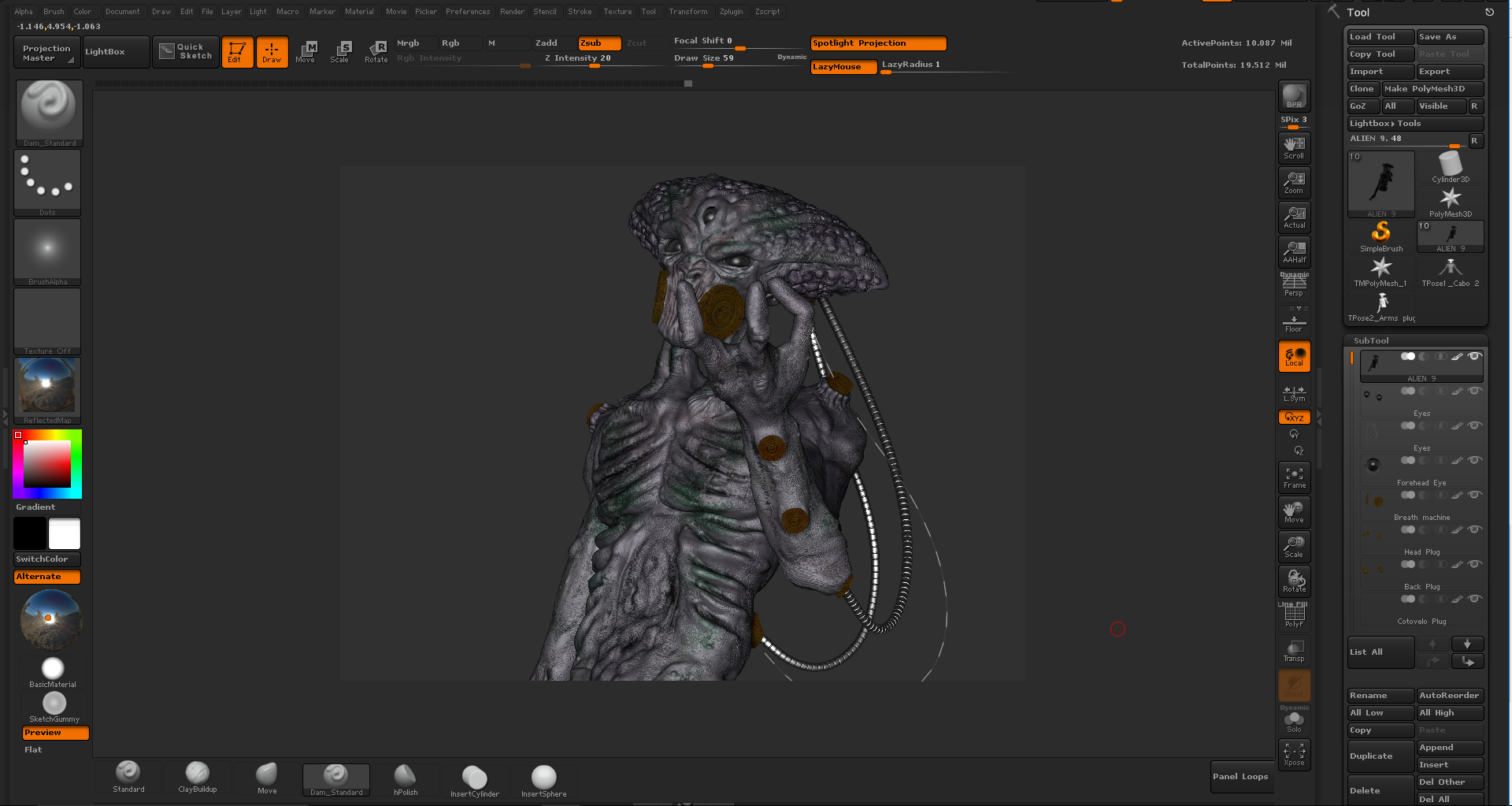Click the Panel Loops button
Viewport: 1512px width, 806px height.
pos(1241,777)
